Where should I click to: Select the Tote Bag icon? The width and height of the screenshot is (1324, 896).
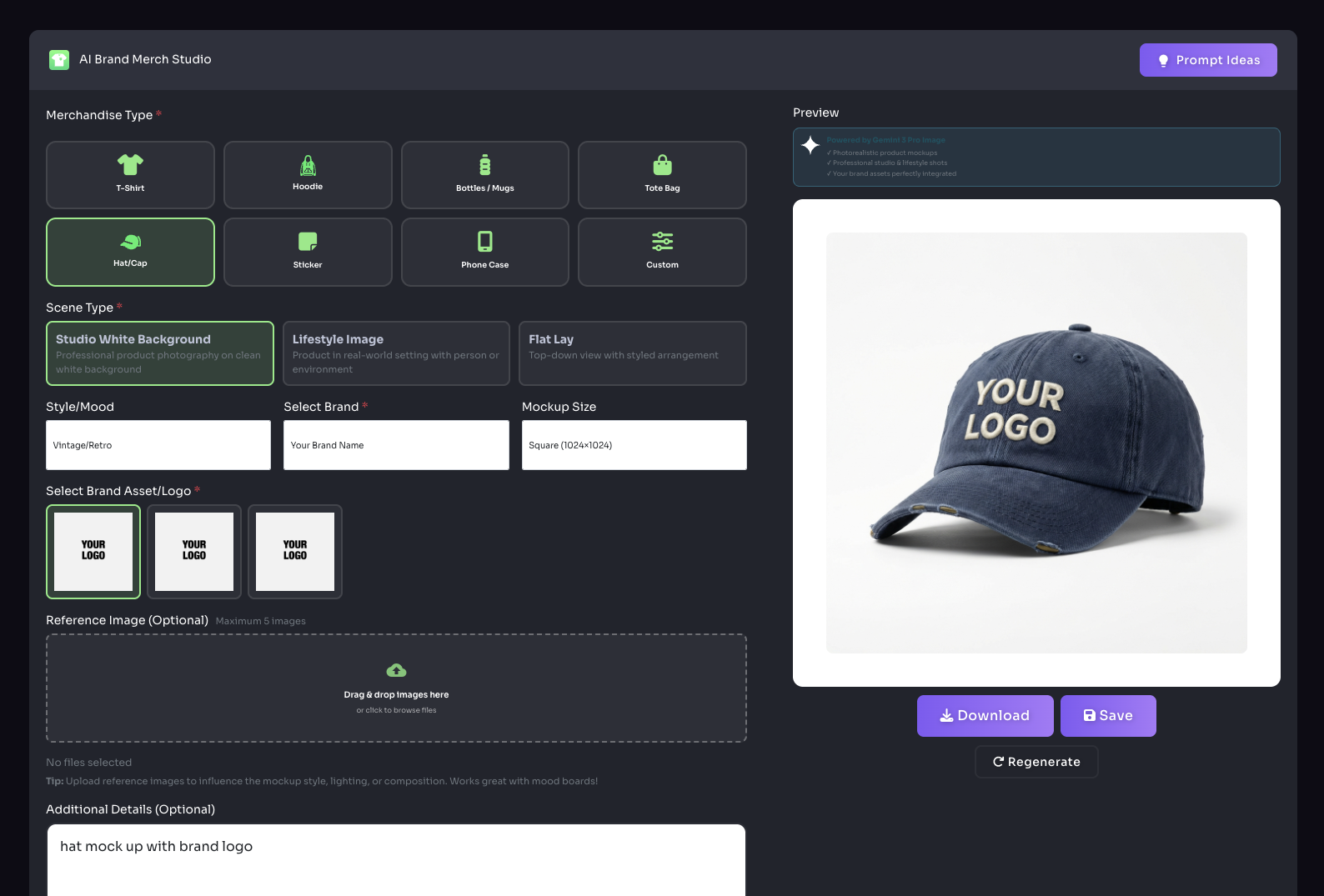pos(662,165)
